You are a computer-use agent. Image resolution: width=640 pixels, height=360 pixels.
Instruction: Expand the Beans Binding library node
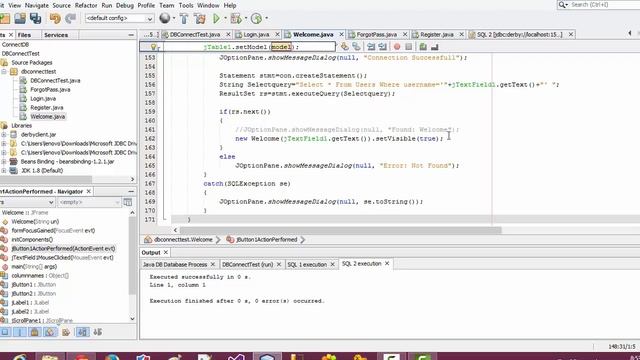[x=4, y=162]
